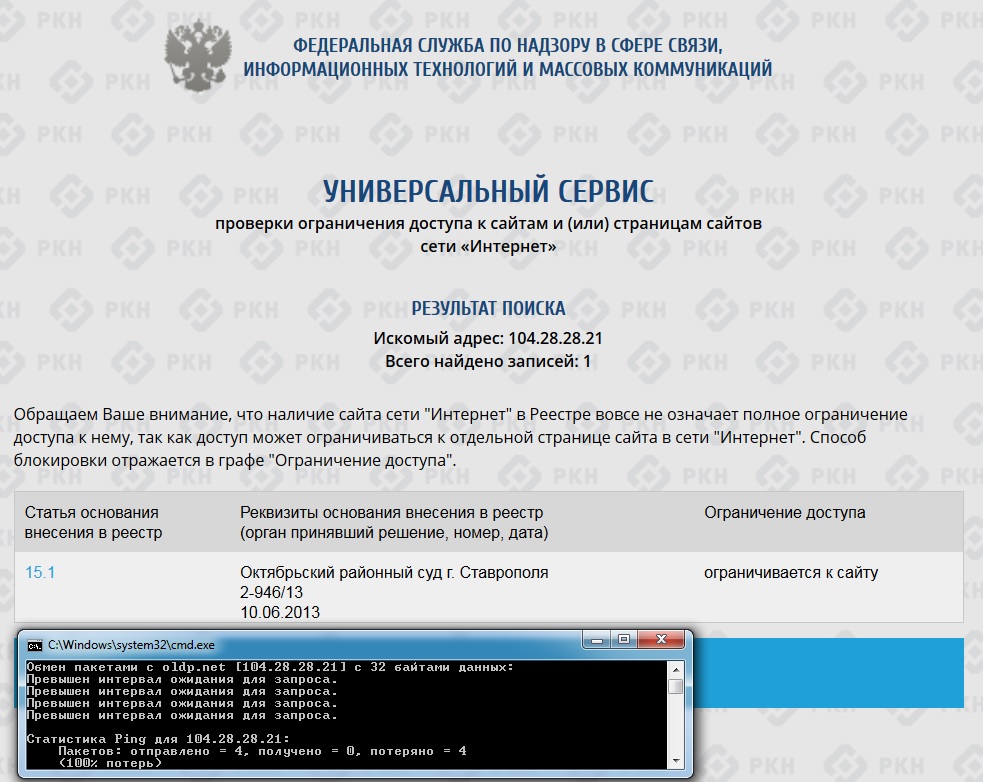This screenshot has width=983, height=782.
Task: Click 'Всего найдено записей: 1' text
Action: coord(488,362)
